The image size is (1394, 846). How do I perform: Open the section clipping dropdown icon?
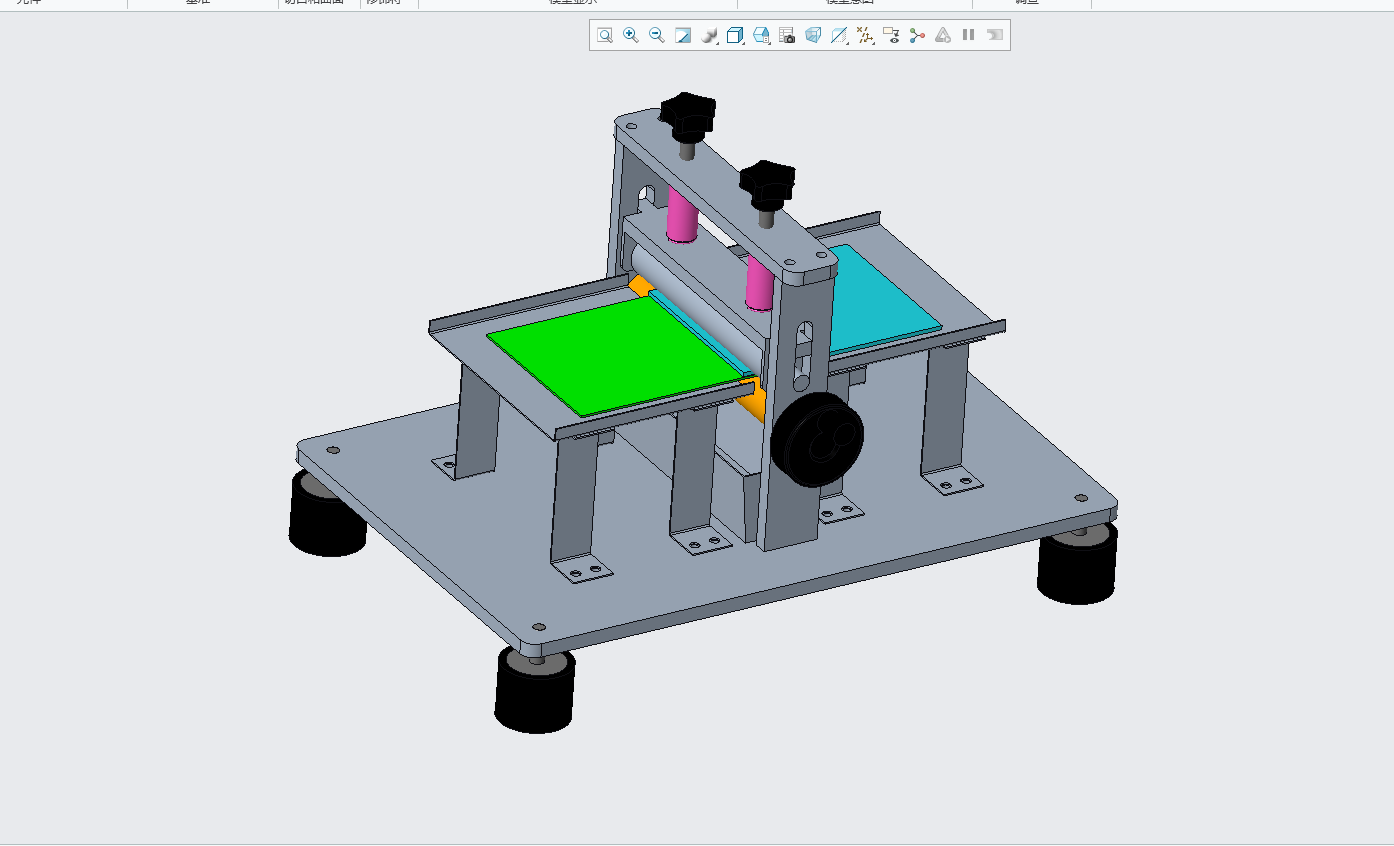839,35
